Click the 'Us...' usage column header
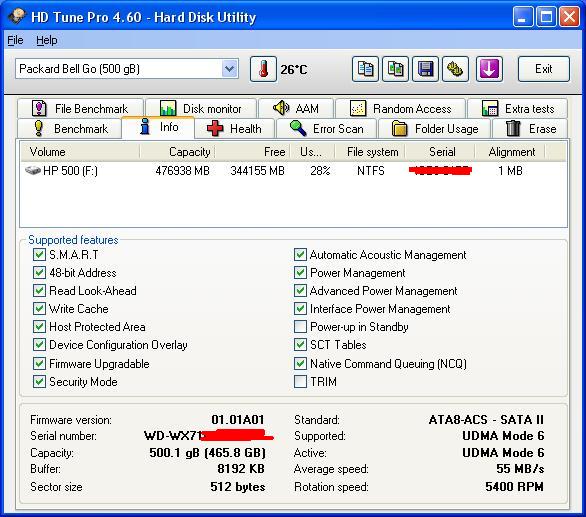 [312, 152]
